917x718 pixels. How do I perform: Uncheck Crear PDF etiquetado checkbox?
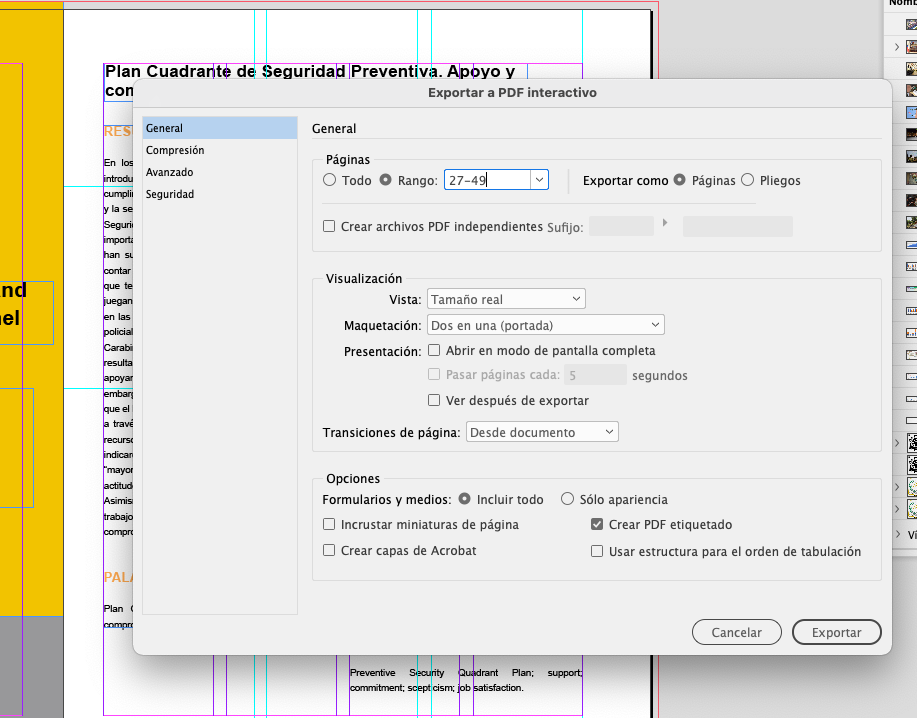(597, 524)
